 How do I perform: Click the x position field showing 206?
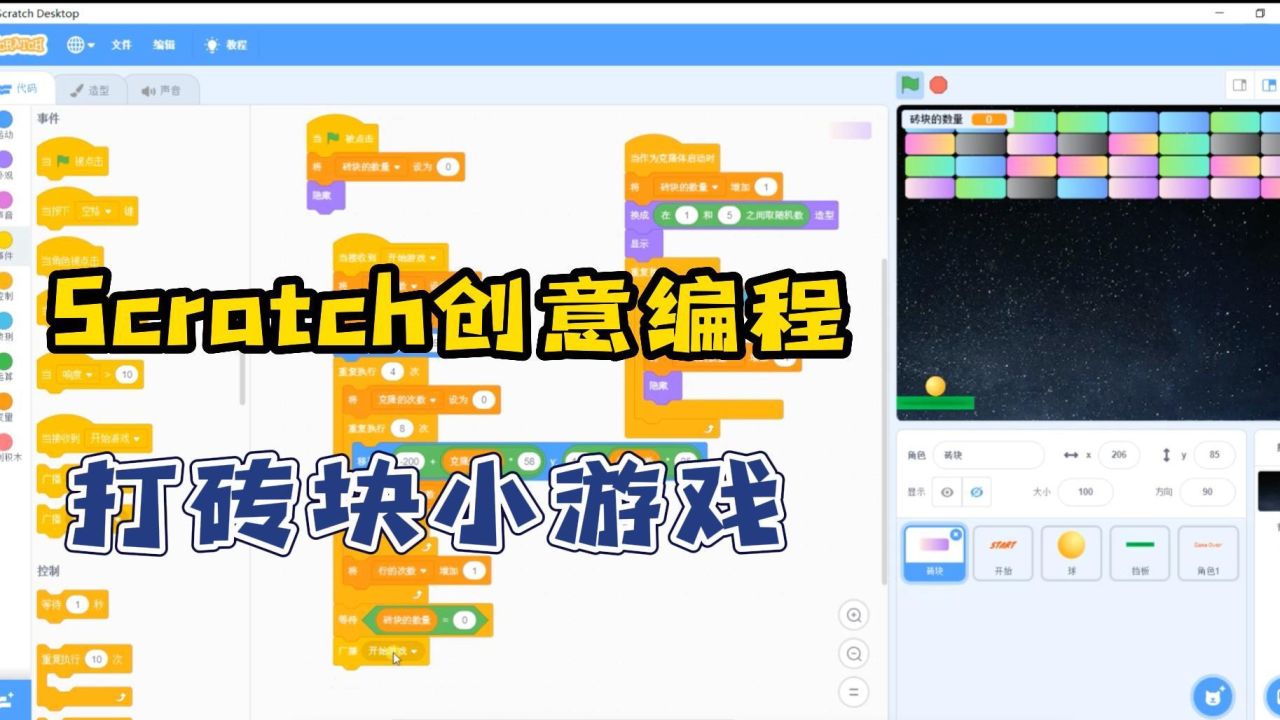(1118, 455)
